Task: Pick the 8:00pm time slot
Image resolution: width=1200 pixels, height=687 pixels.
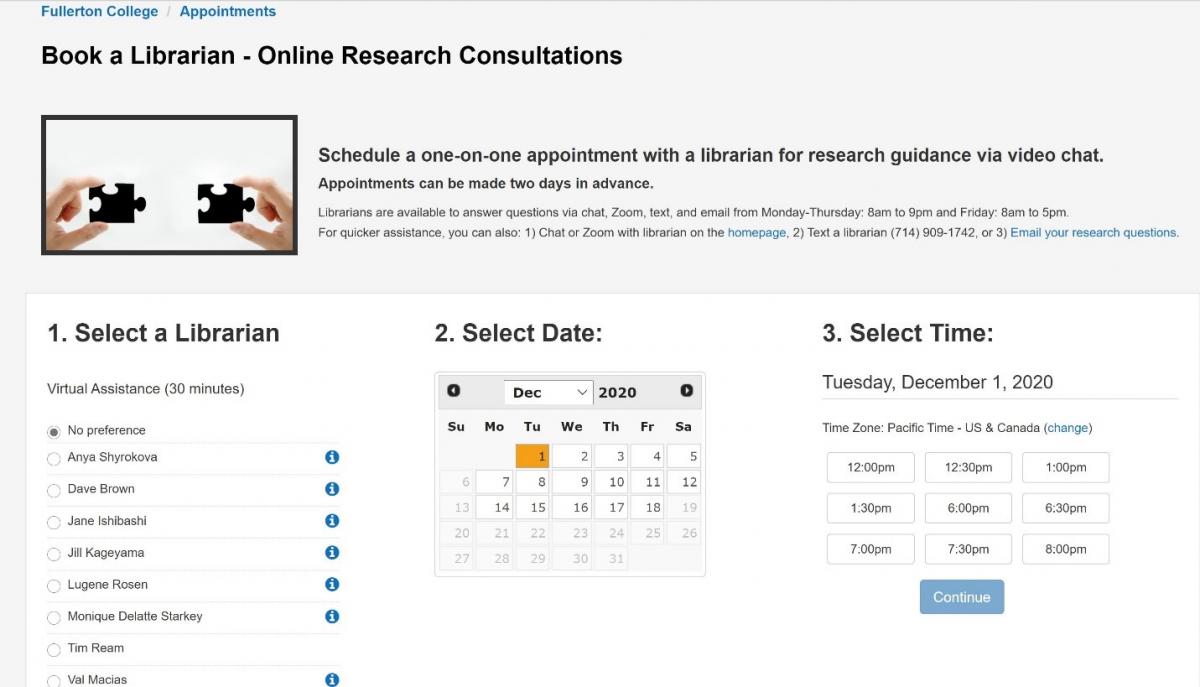Action: [x=1066, y=549]
